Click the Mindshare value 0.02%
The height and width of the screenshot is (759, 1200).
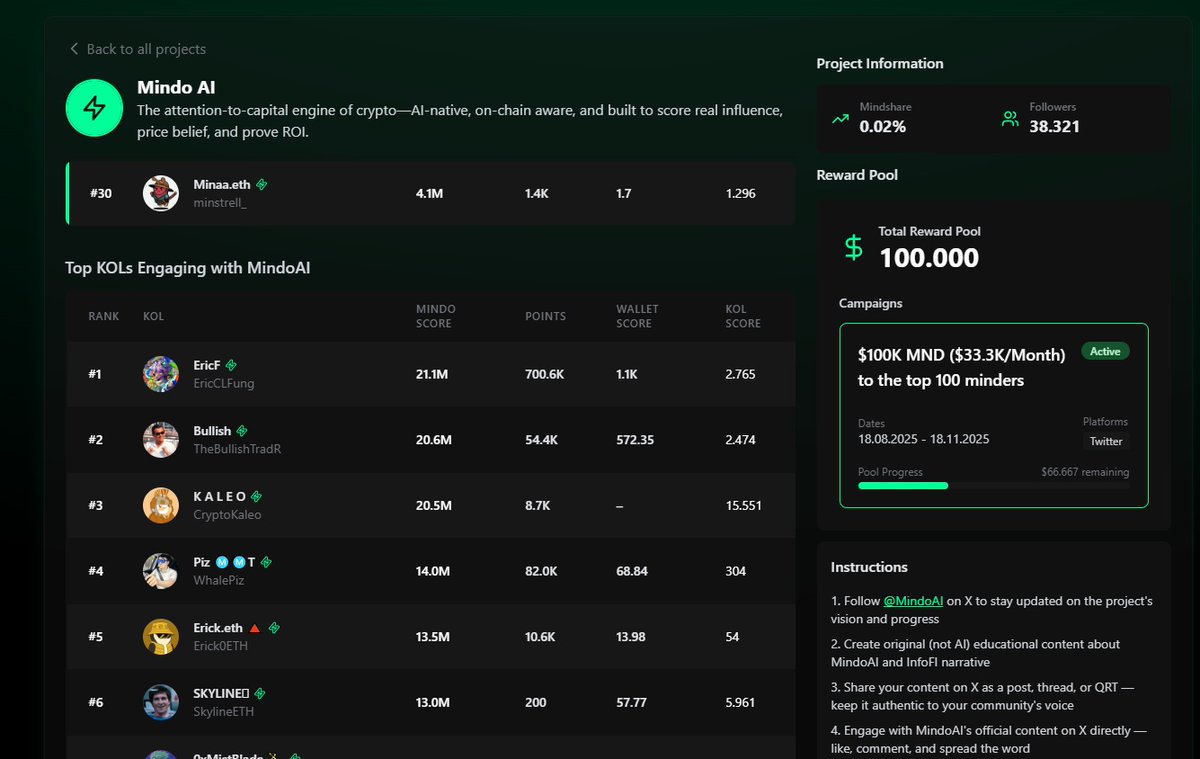883,127
